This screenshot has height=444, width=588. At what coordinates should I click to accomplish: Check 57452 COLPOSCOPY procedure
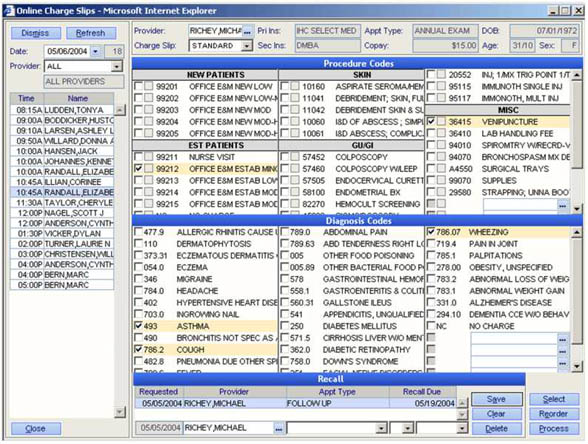click(285, 157)
